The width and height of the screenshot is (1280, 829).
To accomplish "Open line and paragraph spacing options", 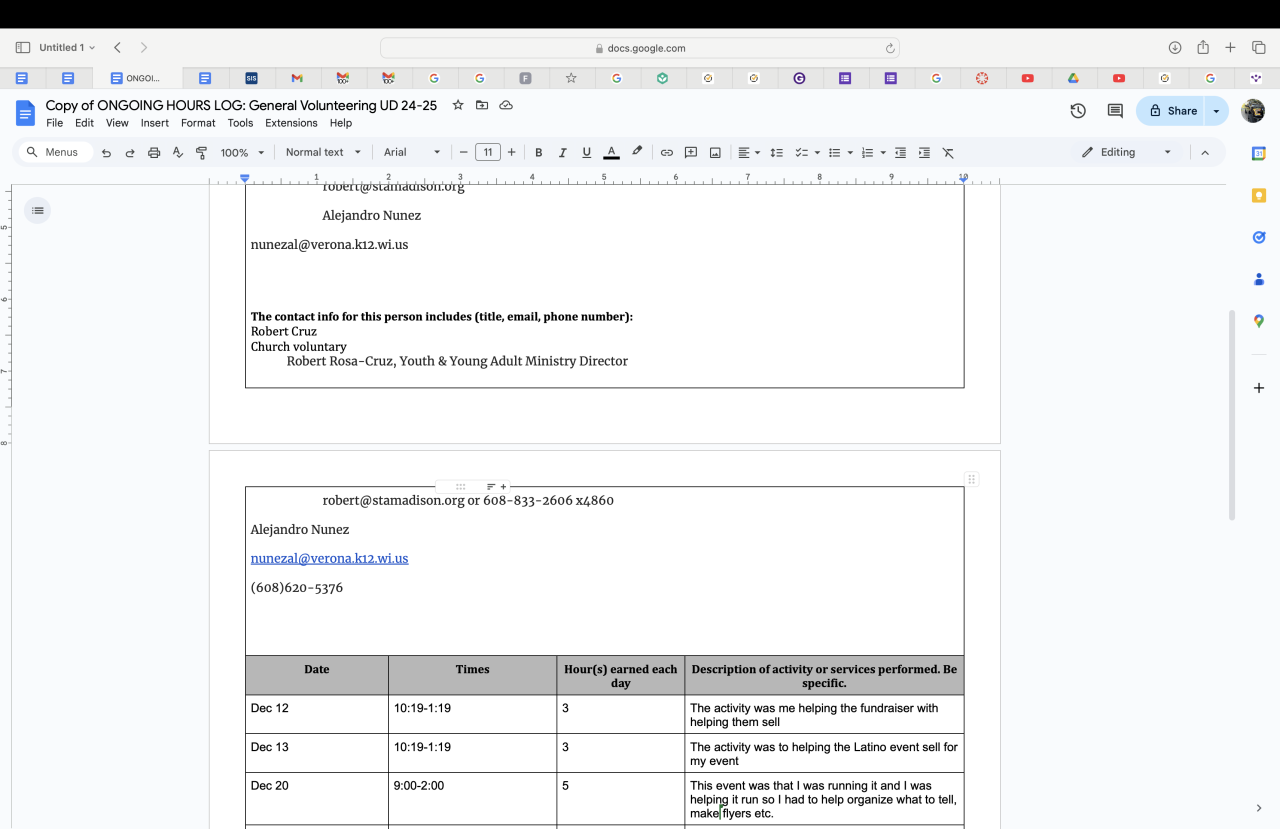I will (776, 153).
